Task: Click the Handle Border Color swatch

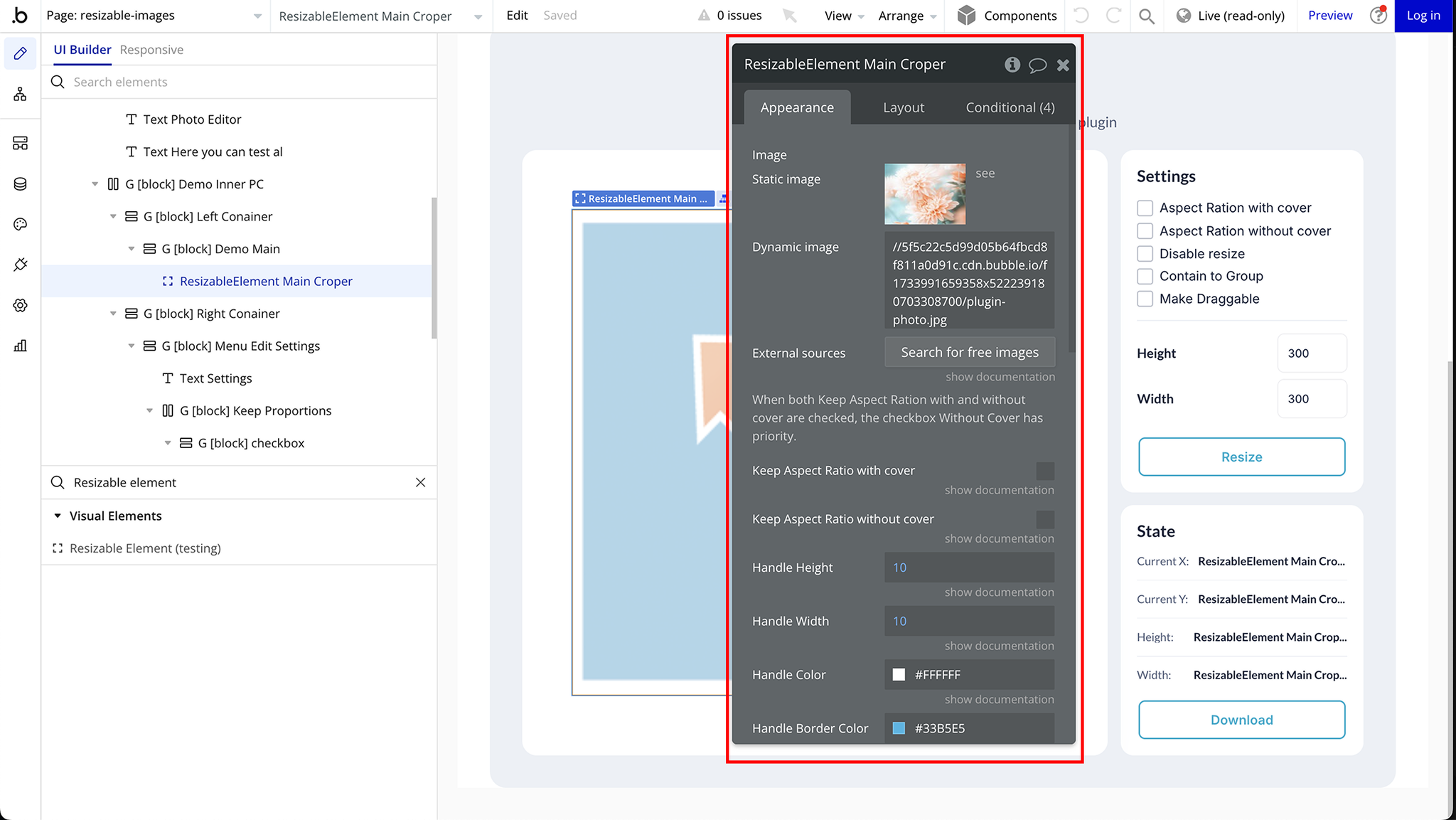Action: [899, 728]
